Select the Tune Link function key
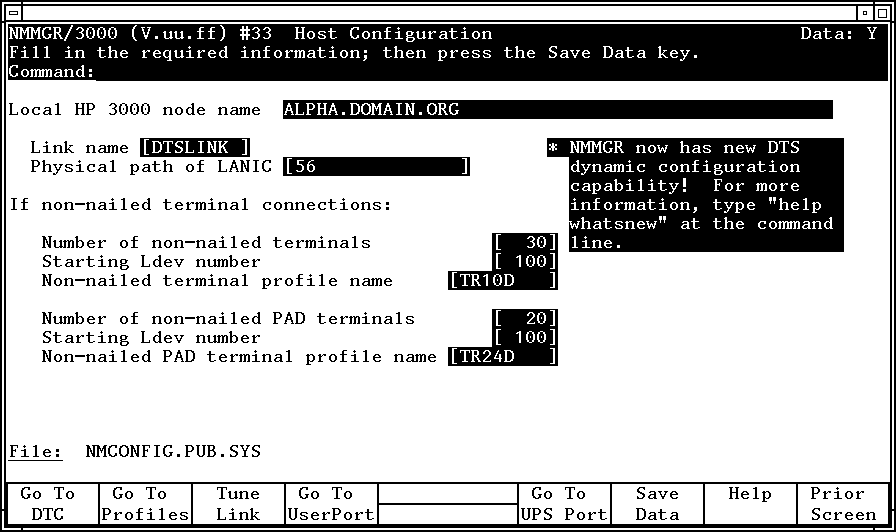 [x=238, y=504]
